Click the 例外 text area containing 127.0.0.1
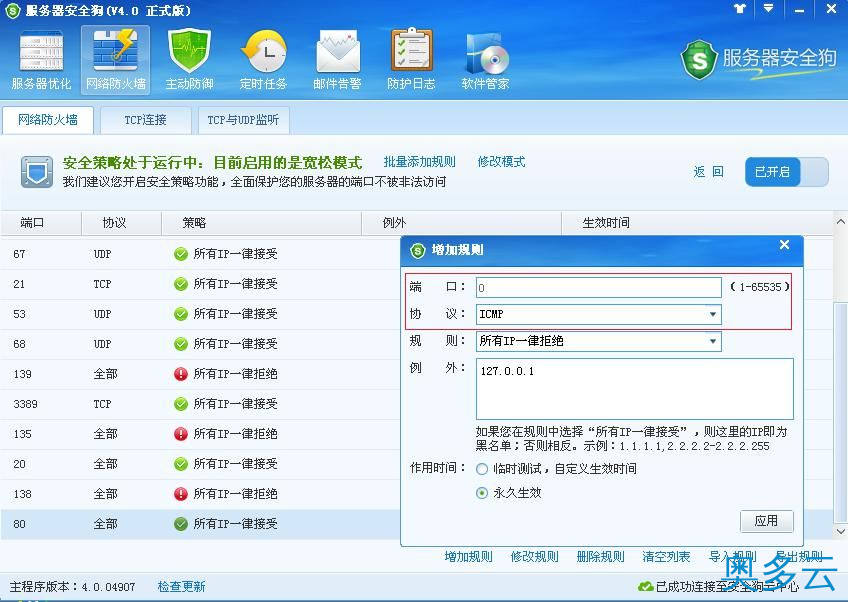This screenshot has width=848, height=602. (x=635, y=388)
